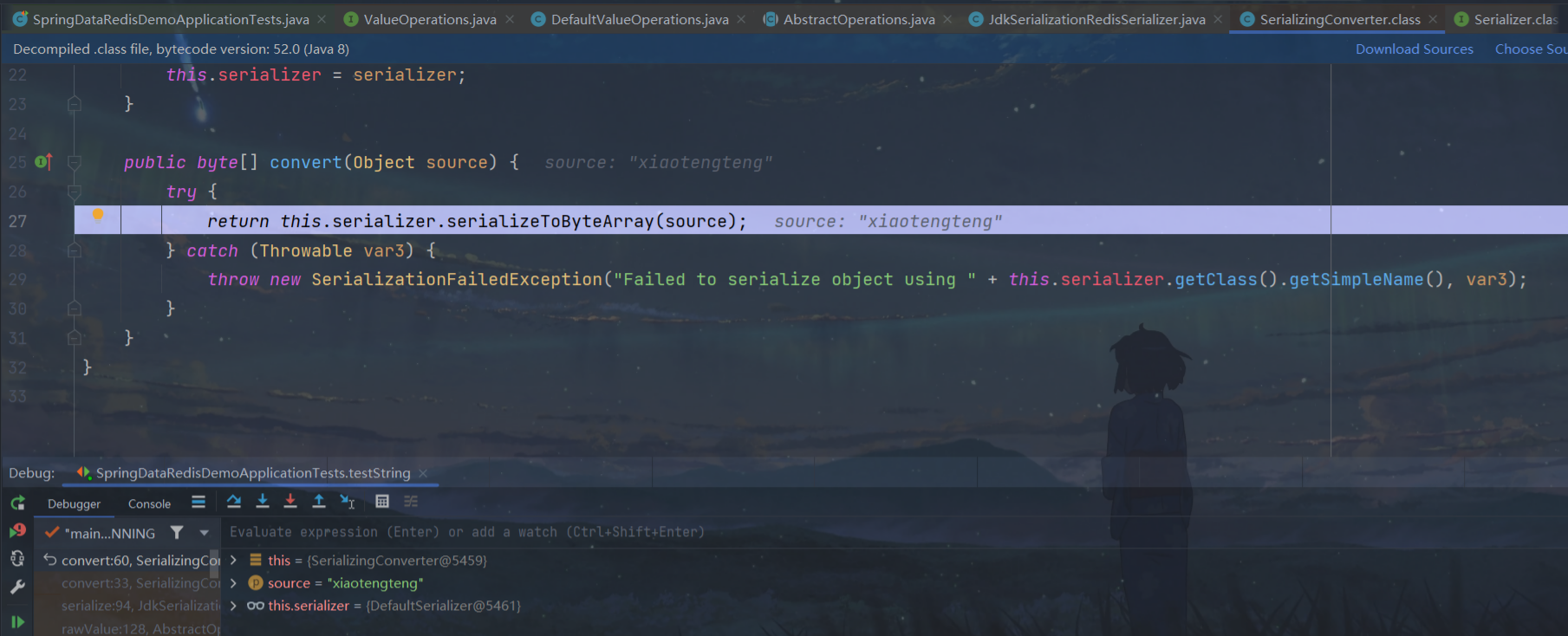Collapse the fold marker on line 28
1568x636 pixels.
click(x=75, y=250)
